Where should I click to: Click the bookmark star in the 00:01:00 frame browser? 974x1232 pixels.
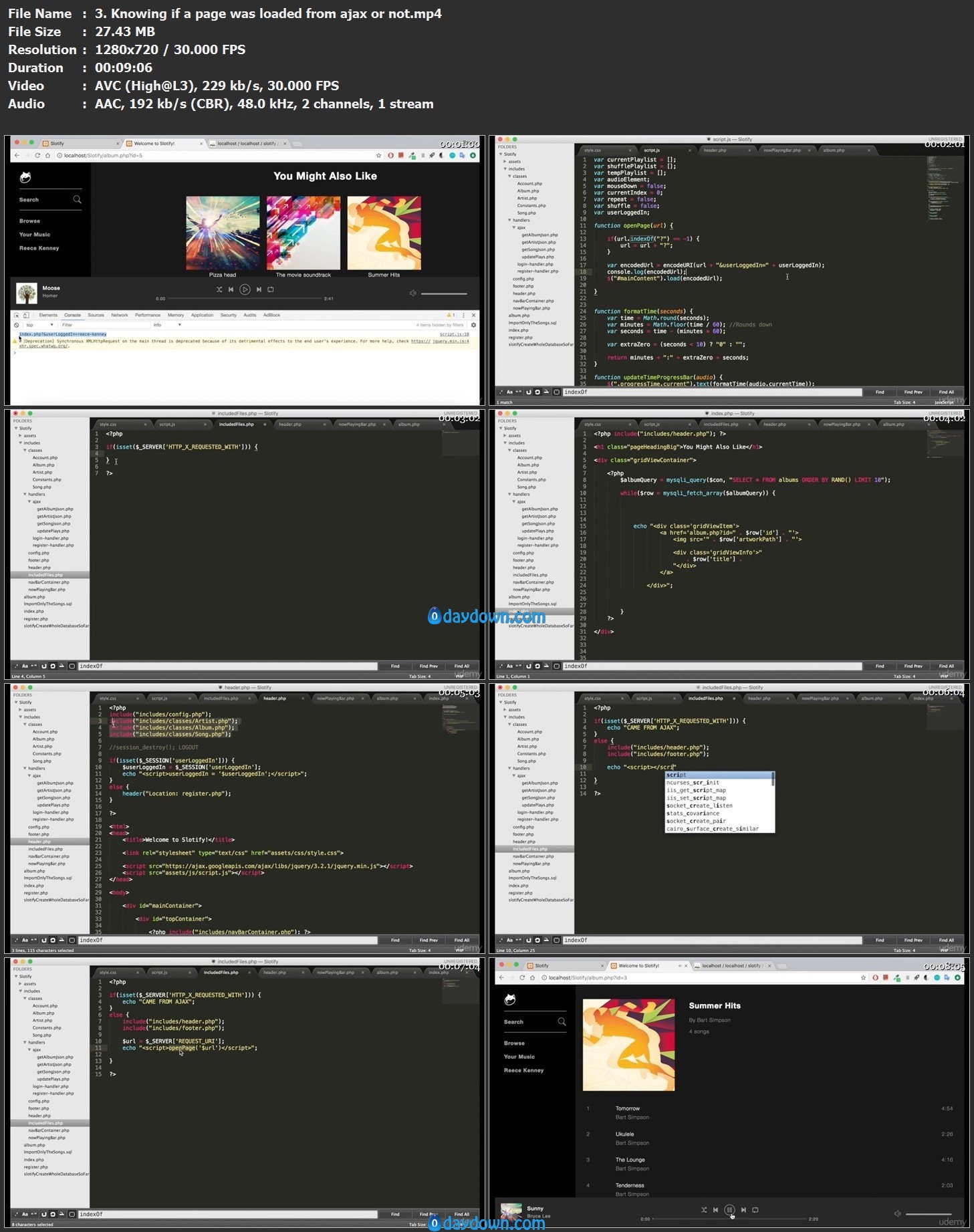click(378, 155)
